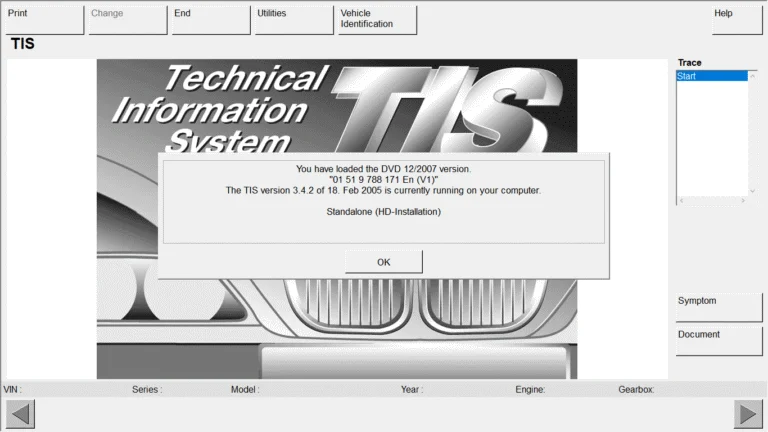This screenshot has height=432, width=768.
Task: Open the Document button
Action: (719, 341)
